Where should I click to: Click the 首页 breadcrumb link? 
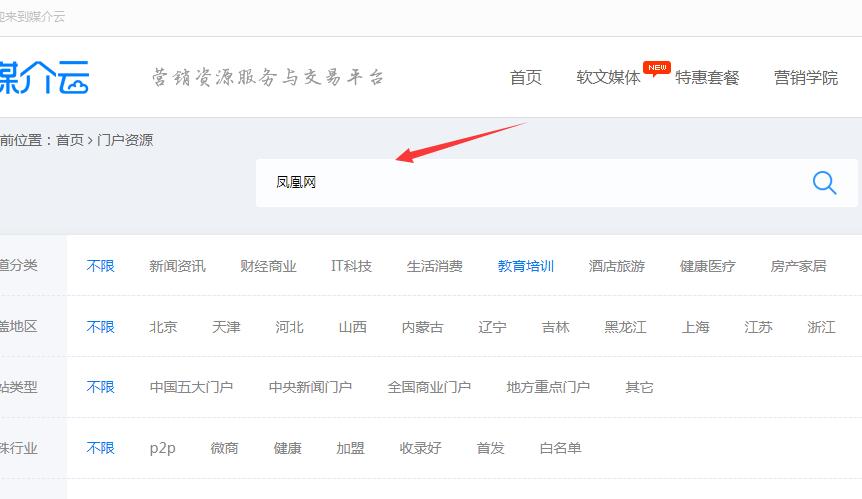70,140
